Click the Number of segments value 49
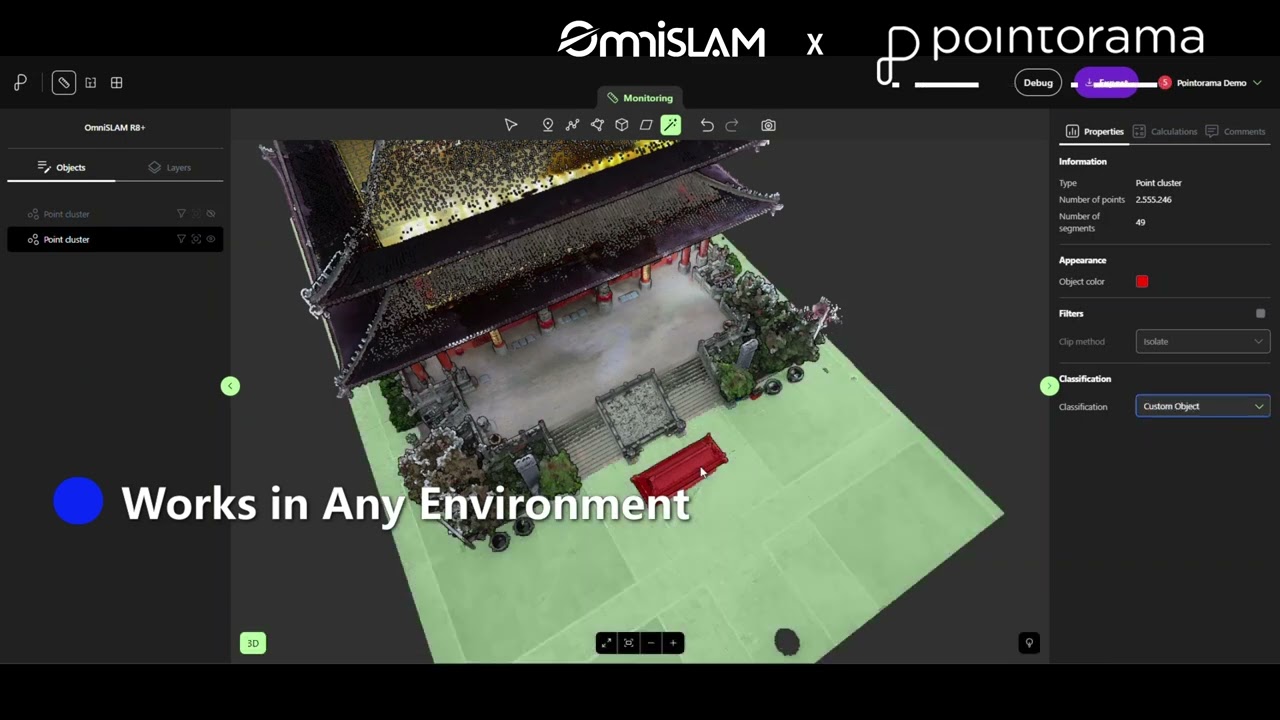Viewport: 1280px width, 720px height. pos(1140,222)
